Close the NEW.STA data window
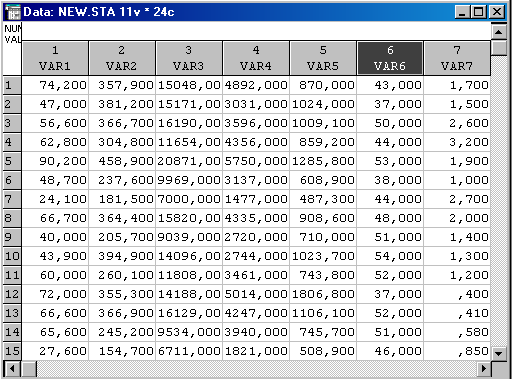This screenshot has height=379, width=512. tap(497, 12)
